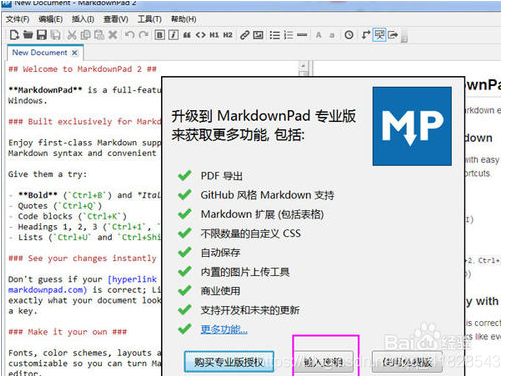This screenshot has width=510, height=380.
Task: Close the New Document tab
Action: pos(75,53)
